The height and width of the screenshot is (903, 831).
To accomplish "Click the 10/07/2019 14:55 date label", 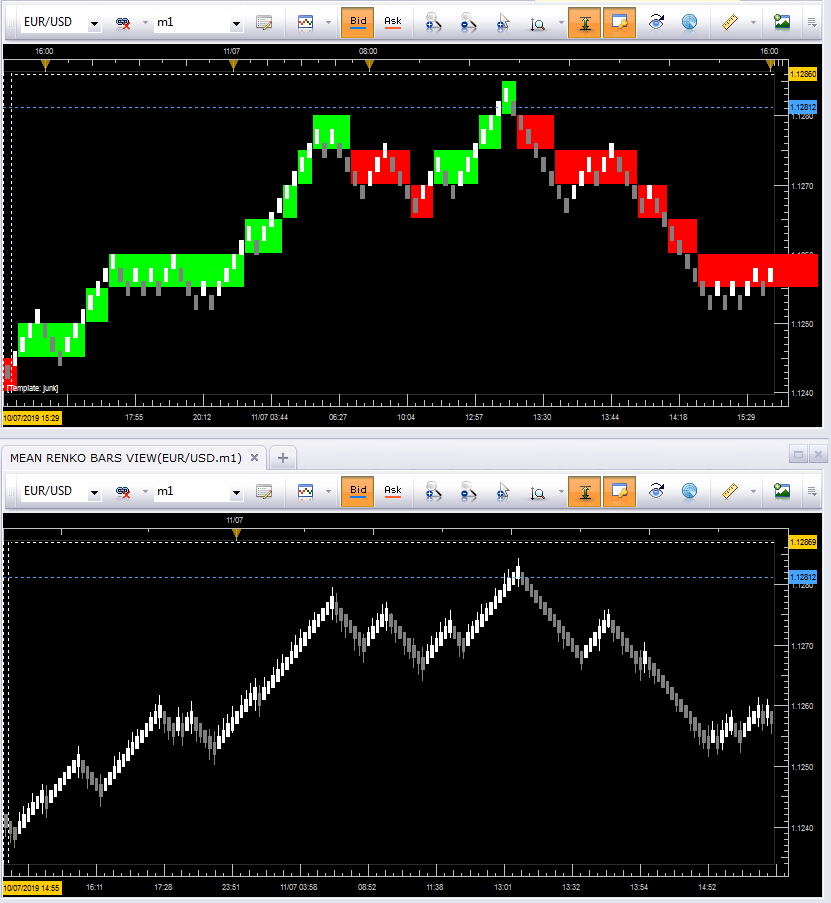I will coord(32,887).
